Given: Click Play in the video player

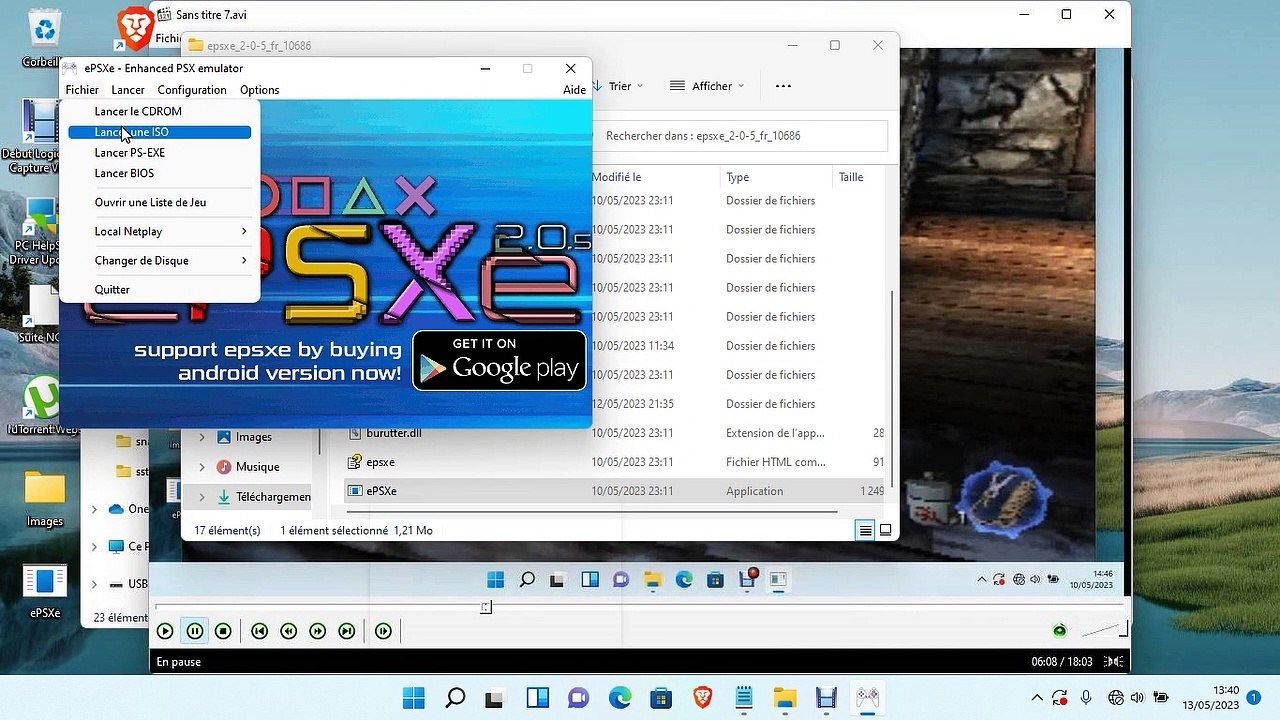Looking at the screenshot, I should [x=165, y=631].
